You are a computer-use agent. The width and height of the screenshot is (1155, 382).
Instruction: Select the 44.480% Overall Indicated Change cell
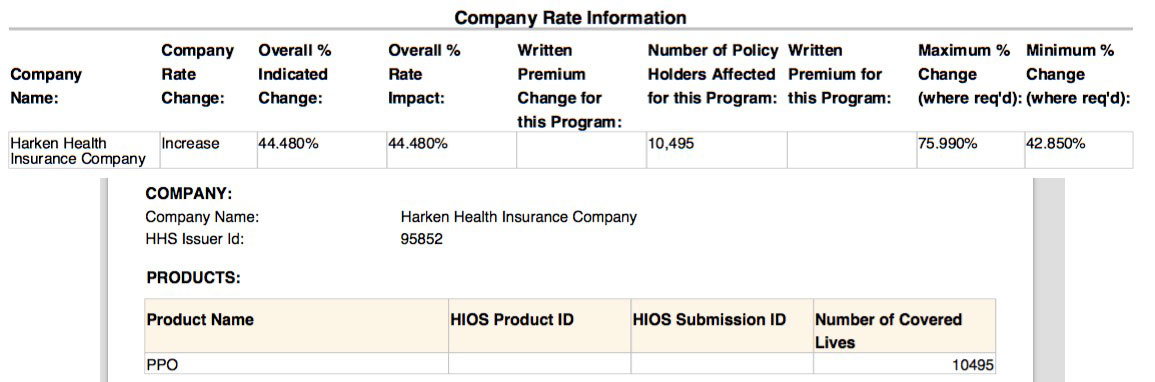coord(320,150)
